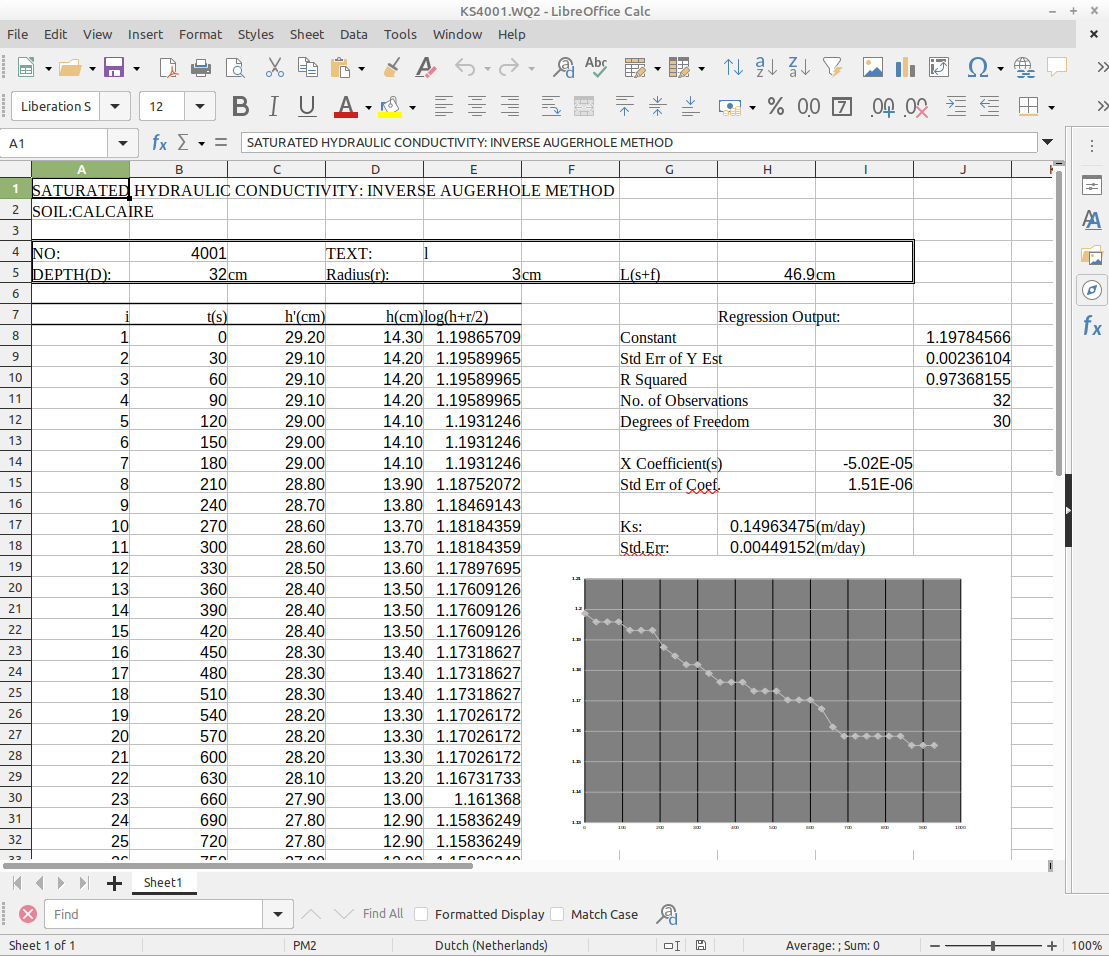Open the Print icon in toolbar
The width and height of the screenshot is (1109, 956).
tap(201, 68)
